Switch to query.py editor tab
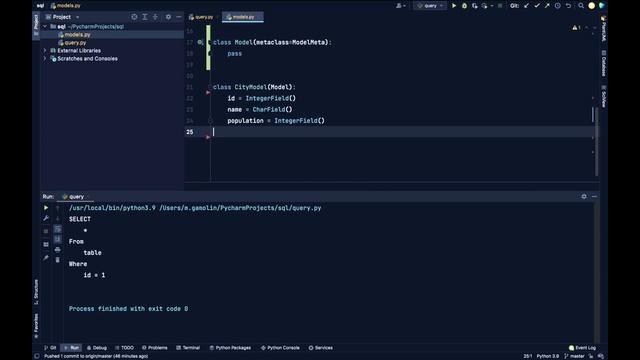 (x=202, y=17)
